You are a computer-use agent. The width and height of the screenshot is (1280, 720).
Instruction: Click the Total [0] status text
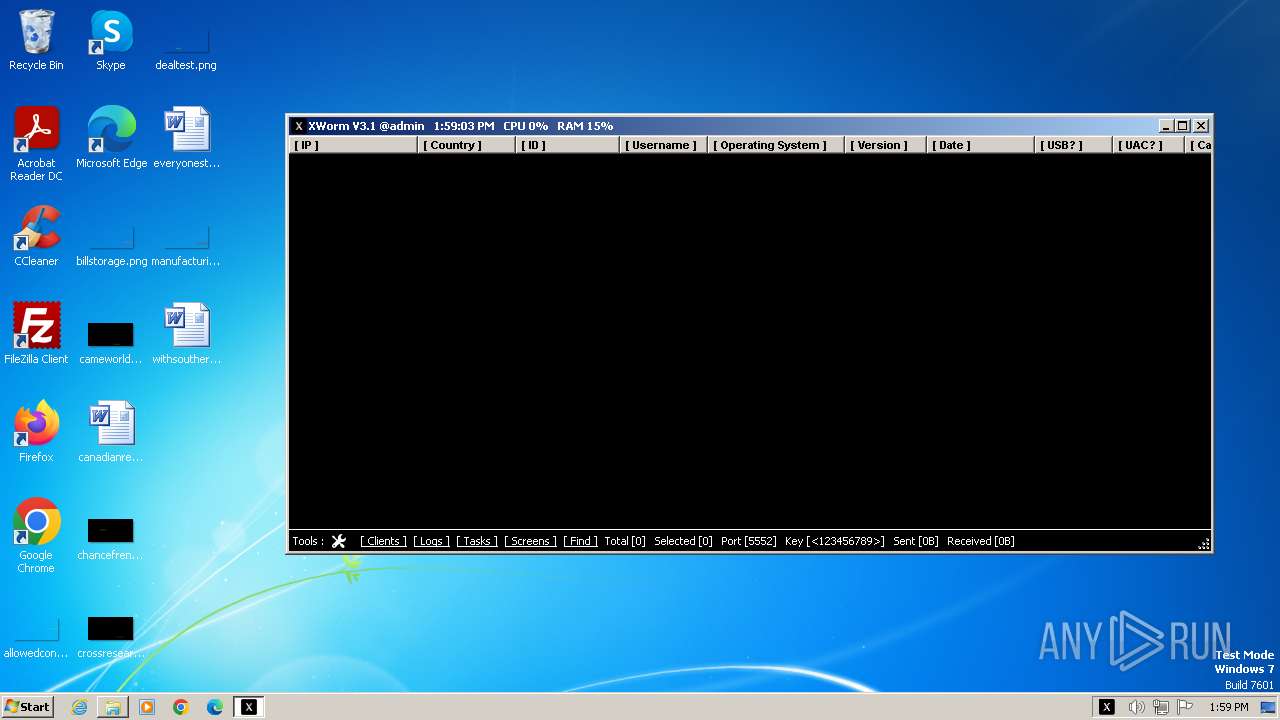tap(625, 541)
